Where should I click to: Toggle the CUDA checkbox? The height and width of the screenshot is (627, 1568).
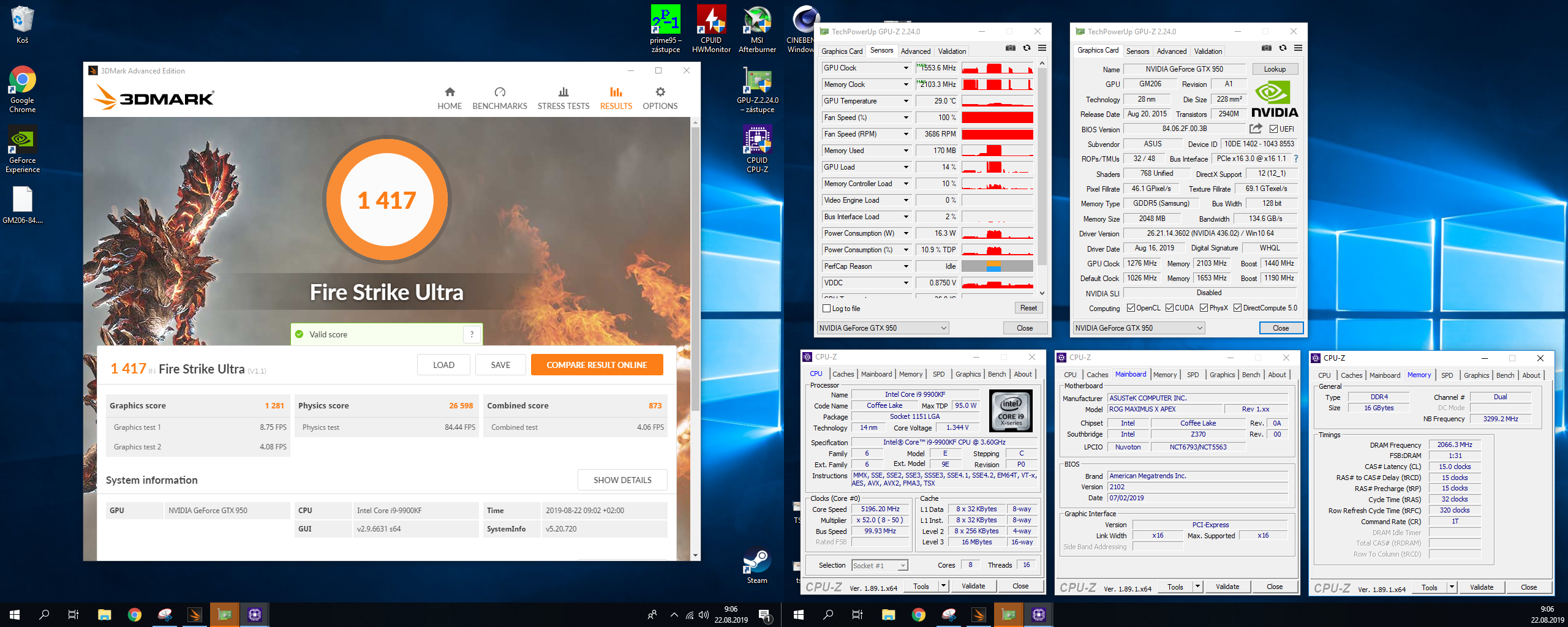pyautogui.click(x=1170, y=308)
